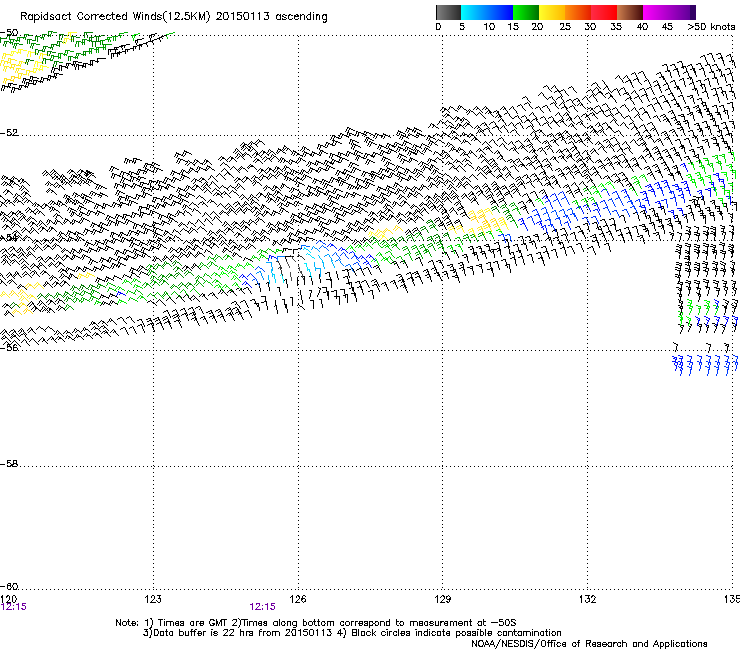Click the '-58' latitude axis label

[9, 464]
